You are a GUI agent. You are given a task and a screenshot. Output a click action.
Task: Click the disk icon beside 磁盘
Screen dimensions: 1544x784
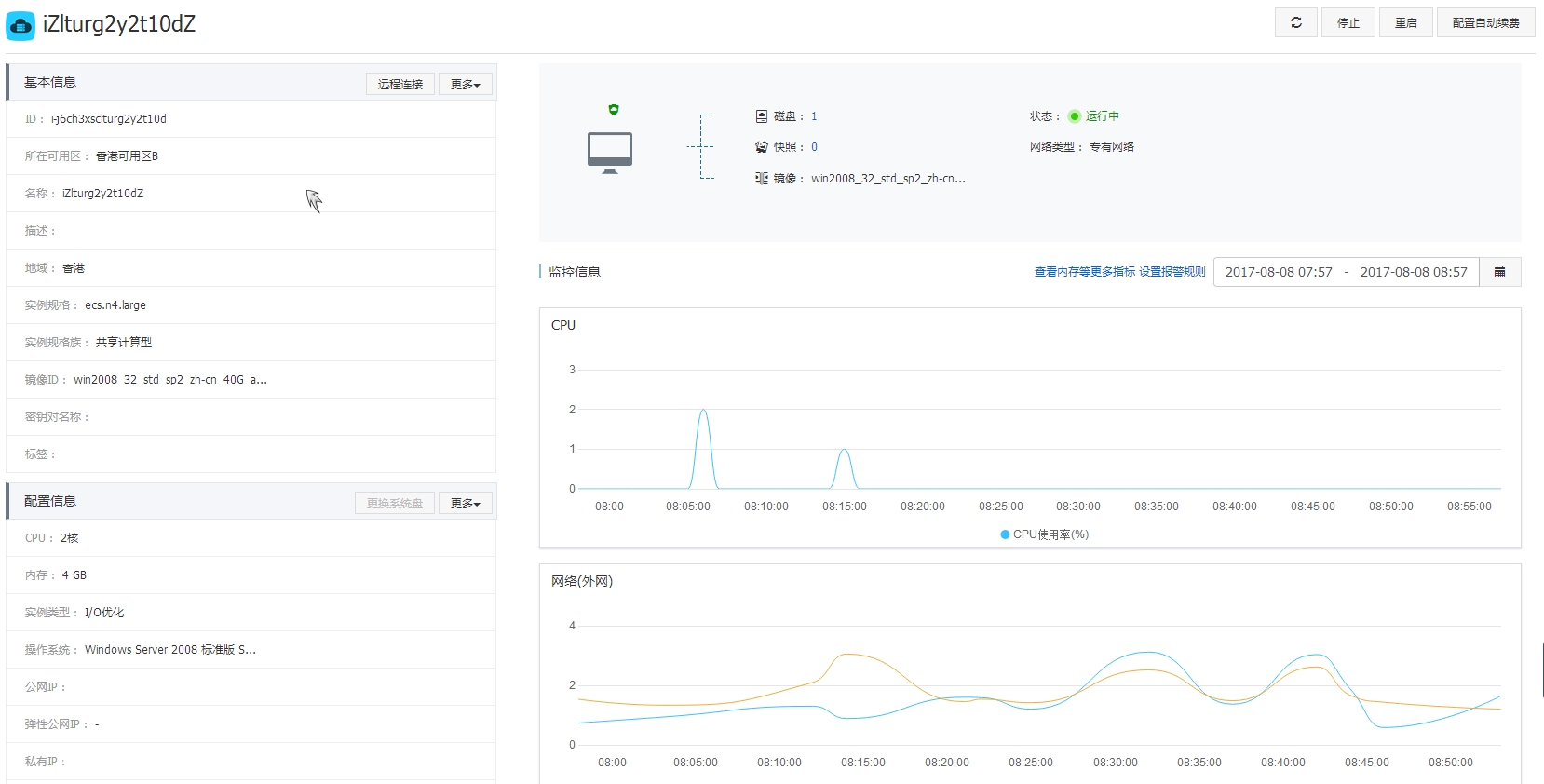[x=762, y=116]
